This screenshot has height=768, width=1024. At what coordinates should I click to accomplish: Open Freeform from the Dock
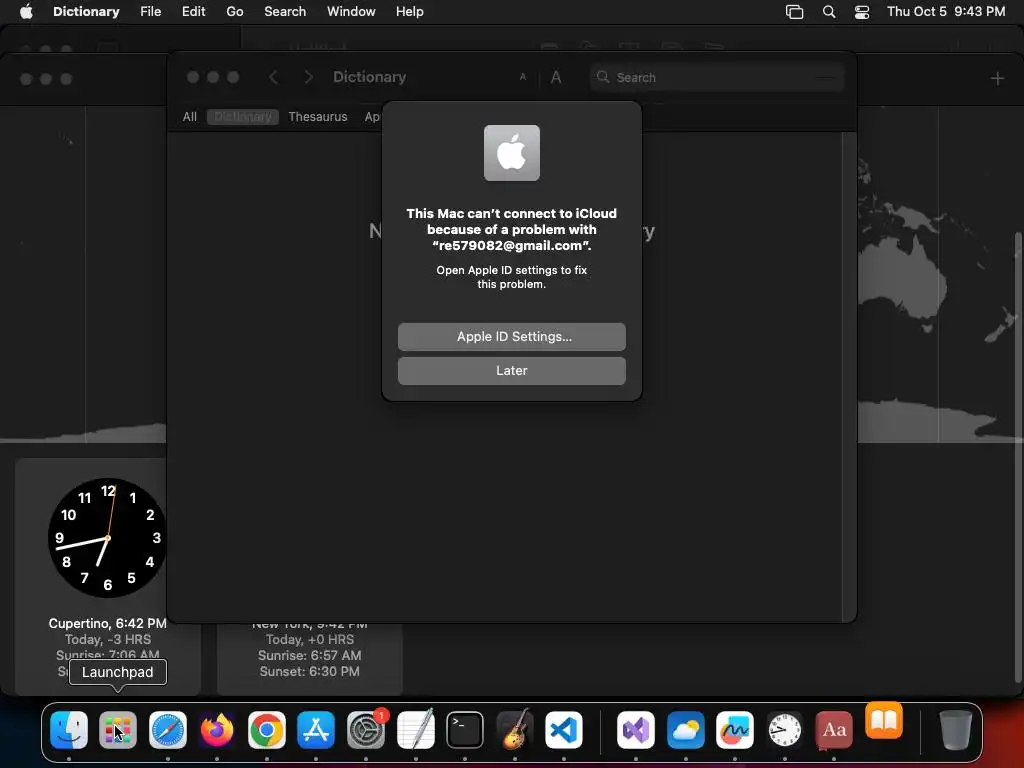[x=735, y=729]
